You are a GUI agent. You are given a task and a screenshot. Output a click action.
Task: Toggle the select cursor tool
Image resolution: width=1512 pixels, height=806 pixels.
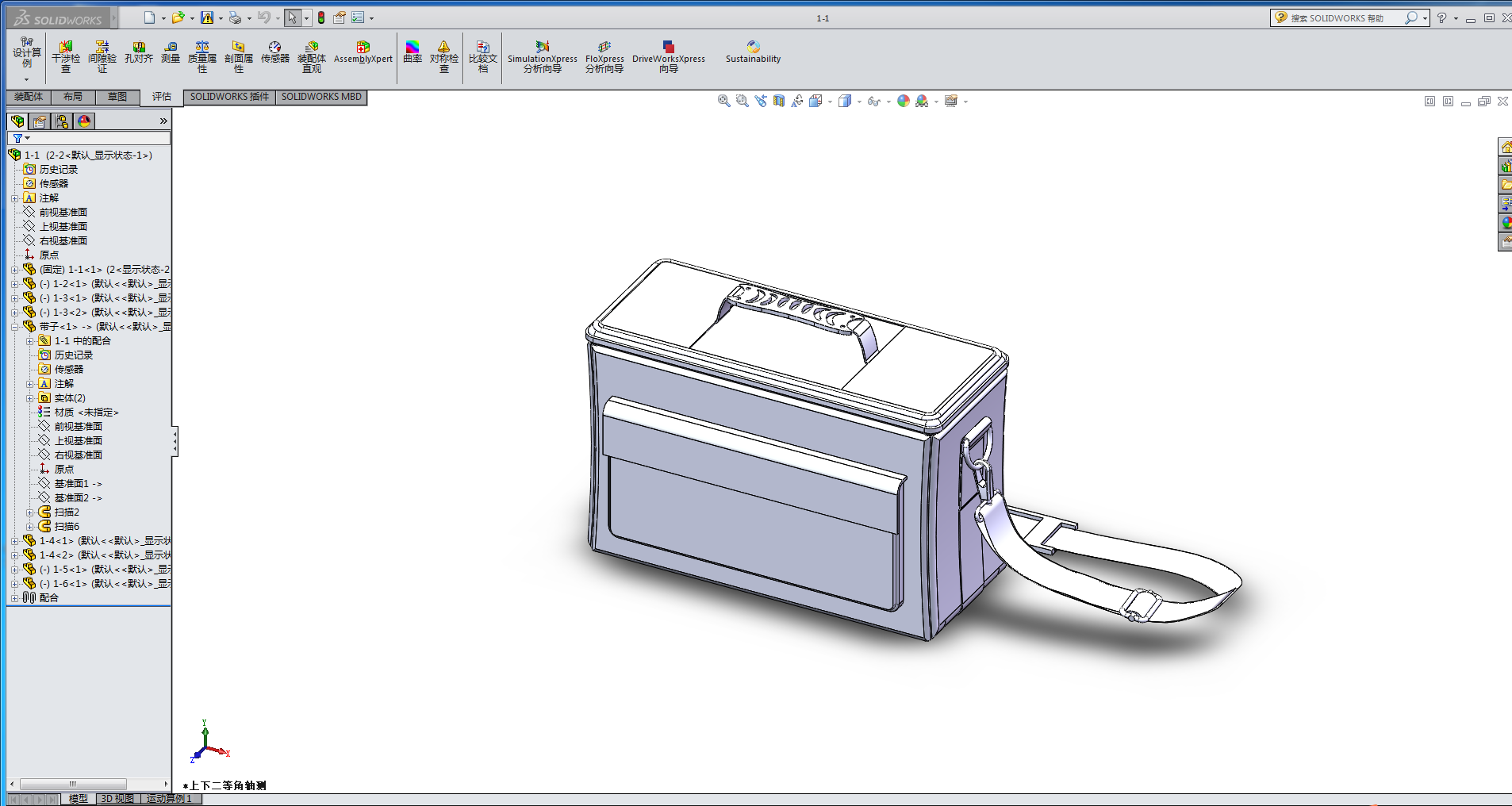pyautogui.click(x=292, y=17)
